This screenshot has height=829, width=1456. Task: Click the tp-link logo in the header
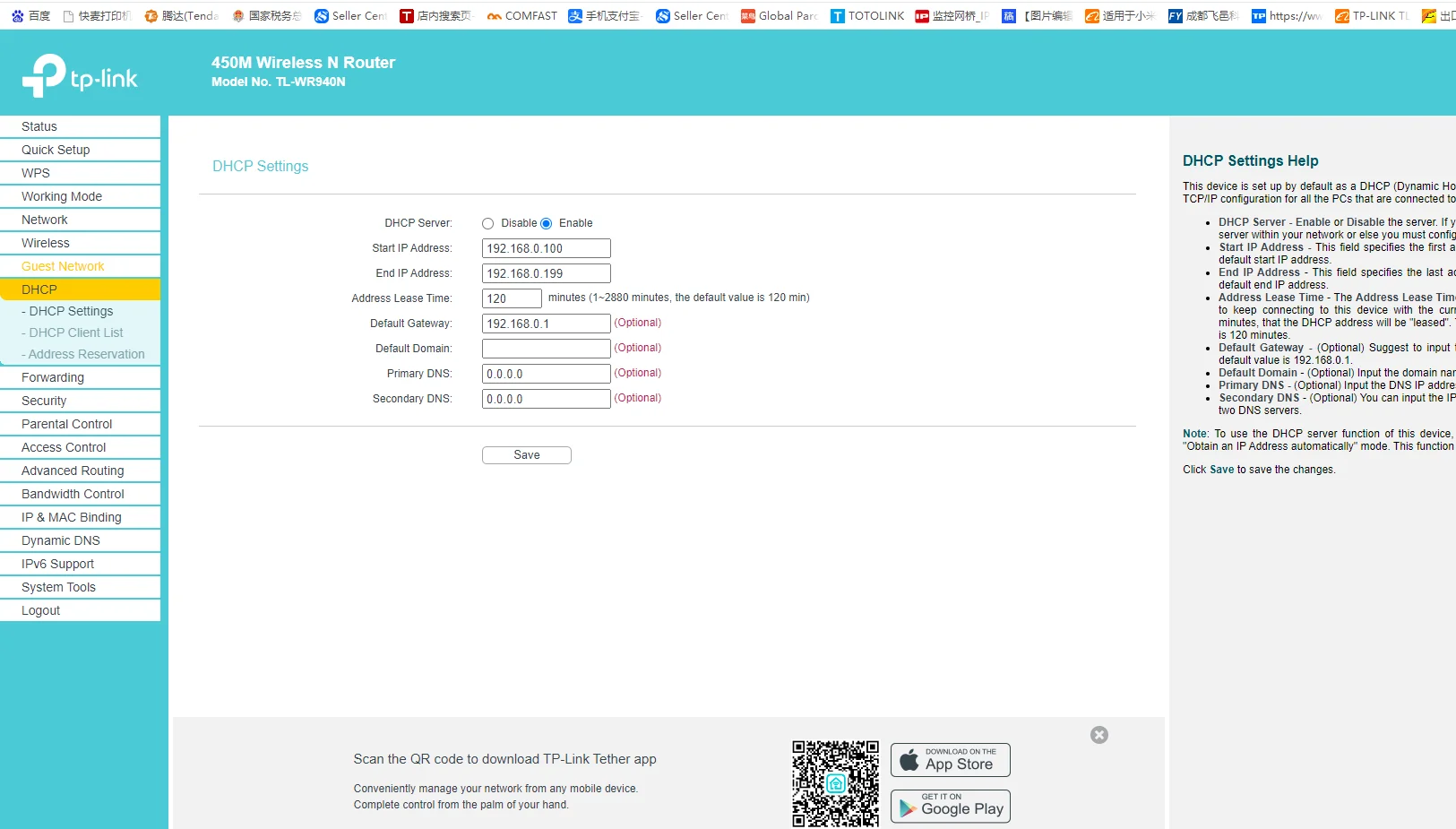pyautogui.click(x=80, y=75)
